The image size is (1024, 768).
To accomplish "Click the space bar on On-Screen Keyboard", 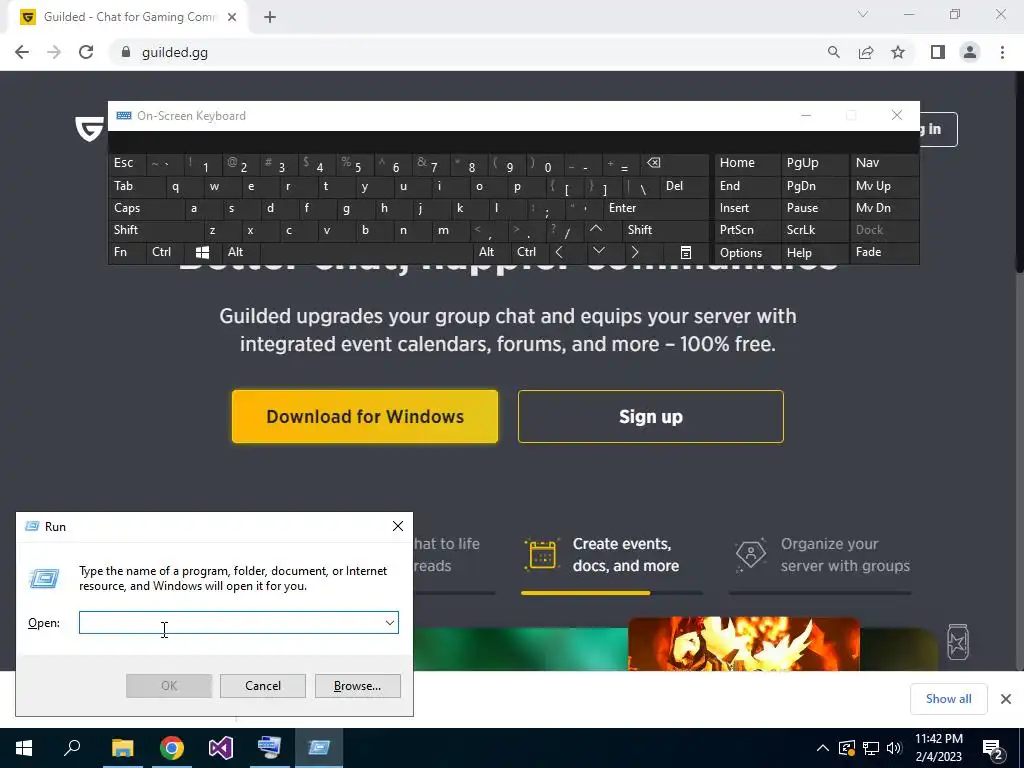I will (x=367, y=253).
